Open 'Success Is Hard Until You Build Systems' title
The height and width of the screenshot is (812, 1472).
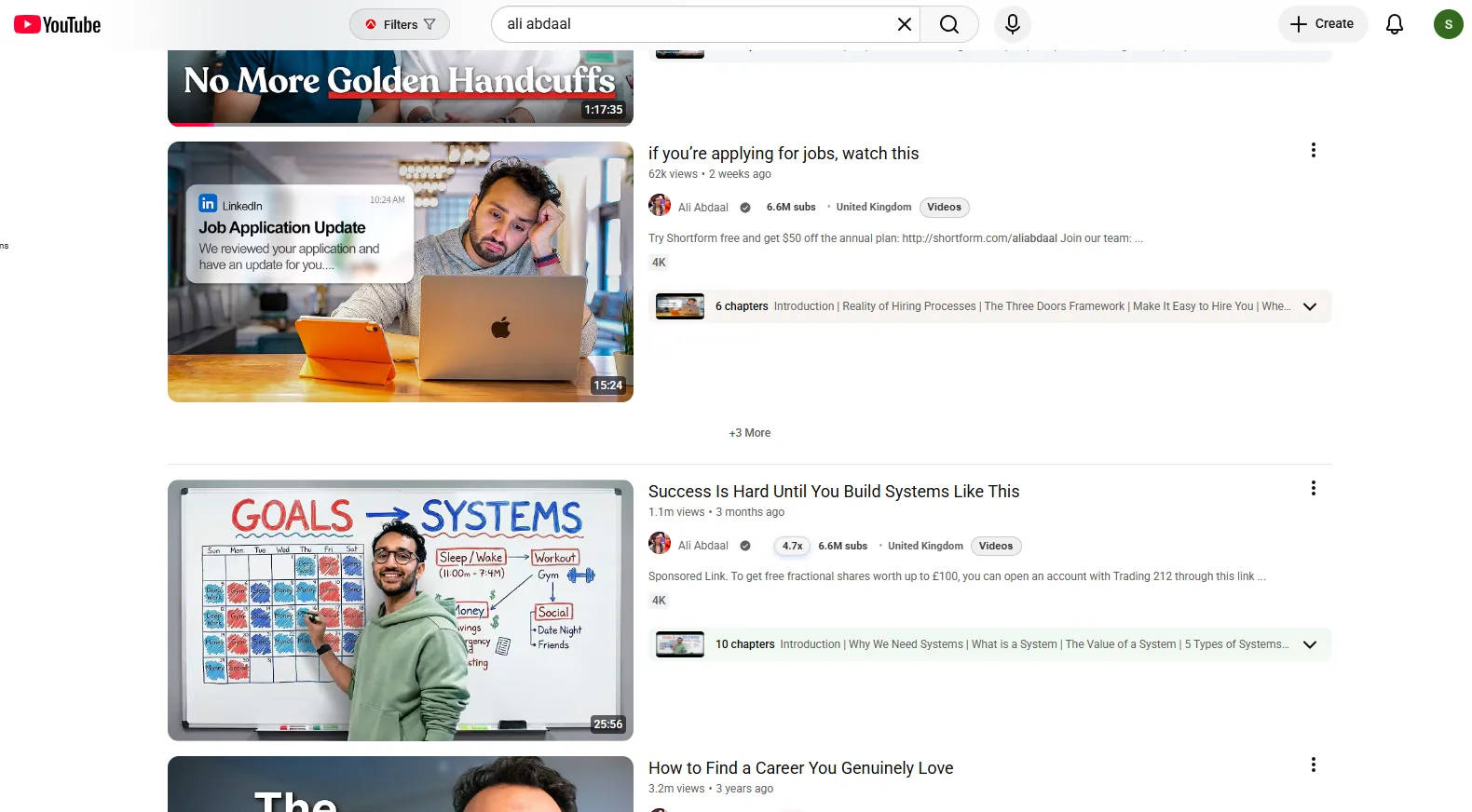[834, 492]
